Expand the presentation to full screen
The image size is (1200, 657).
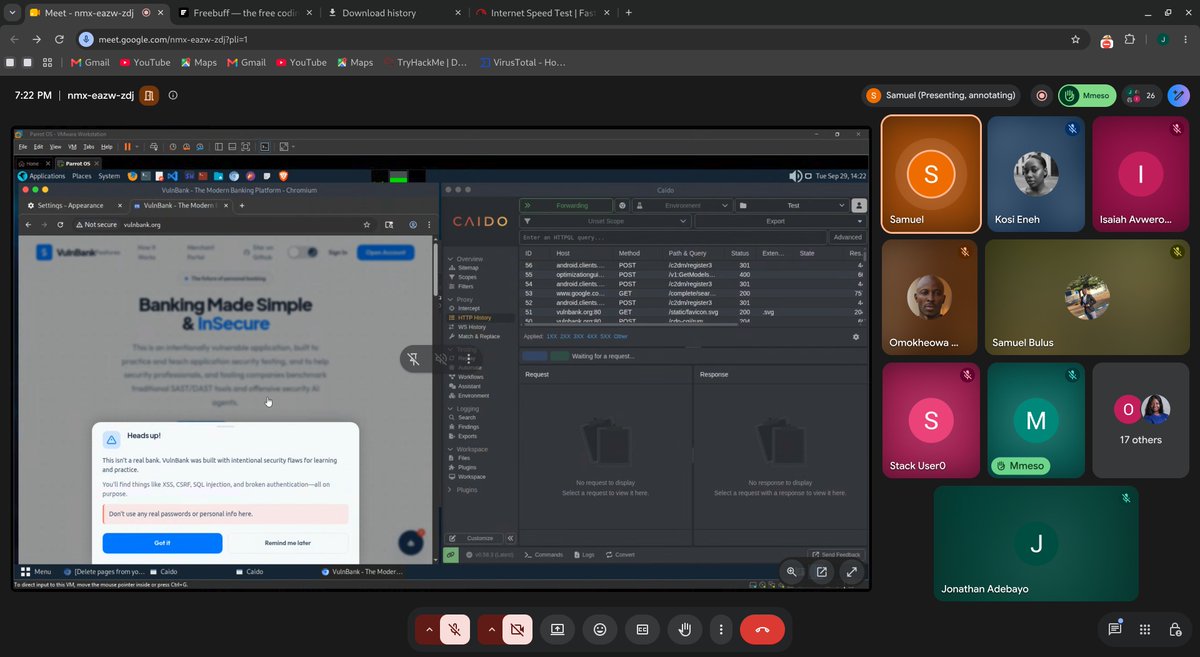[851, 572]
